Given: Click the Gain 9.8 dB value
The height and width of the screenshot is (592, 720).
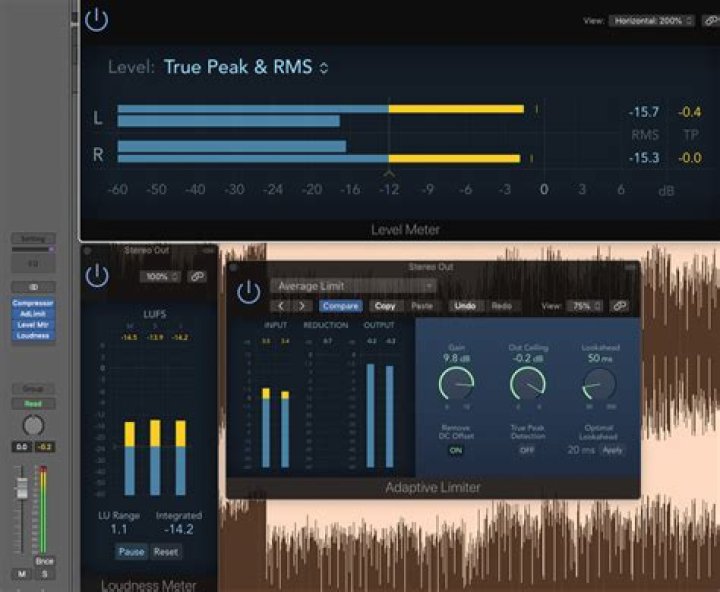Looking at the screenshot, I should pyautogui.click(x=456, y=358).
